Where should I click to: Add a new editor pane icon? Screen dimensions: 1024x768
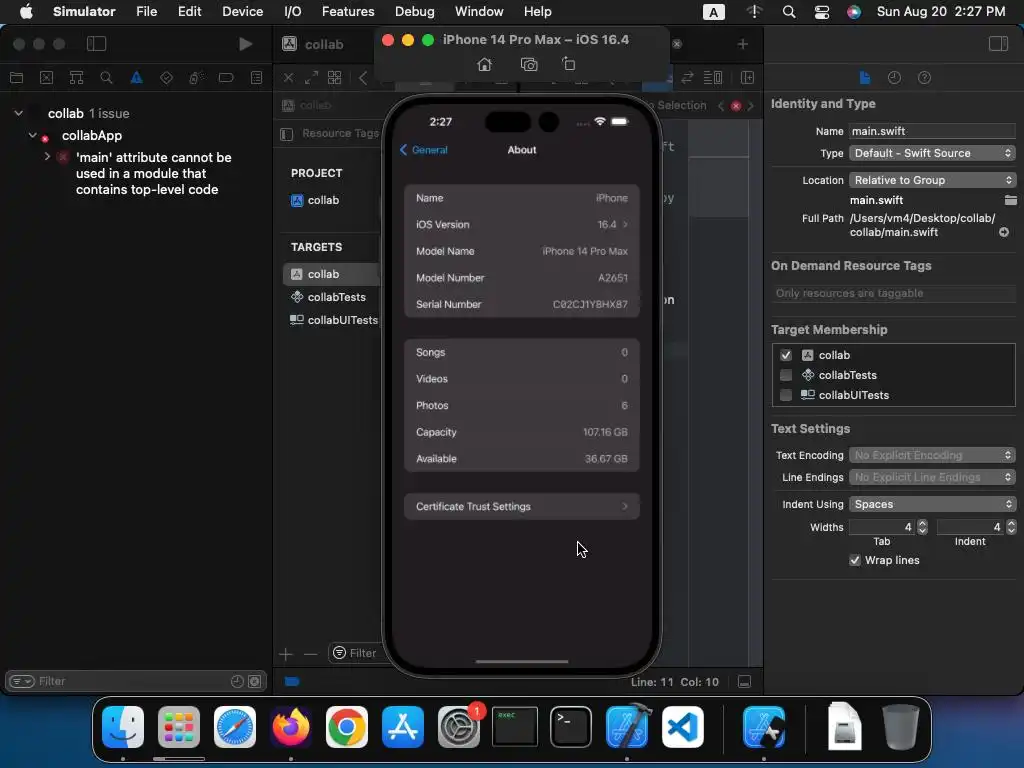coord(748,78)
